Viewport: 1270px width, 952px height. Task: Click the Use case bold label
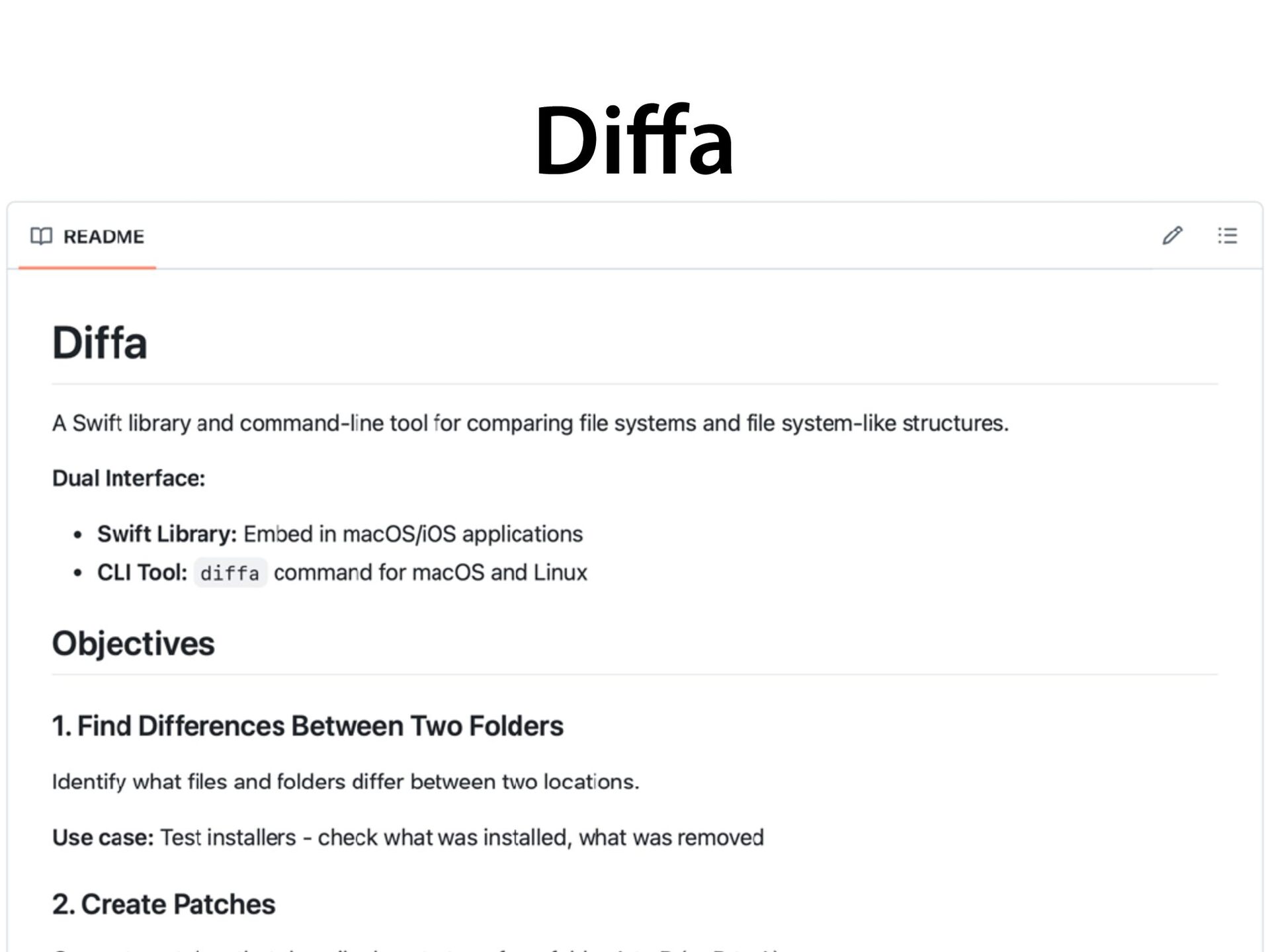(x=103, y=838)
